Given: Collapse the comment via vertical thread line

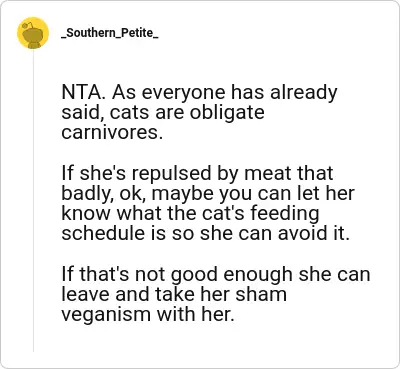Looking at the screenshot, I should coord(33,200).
